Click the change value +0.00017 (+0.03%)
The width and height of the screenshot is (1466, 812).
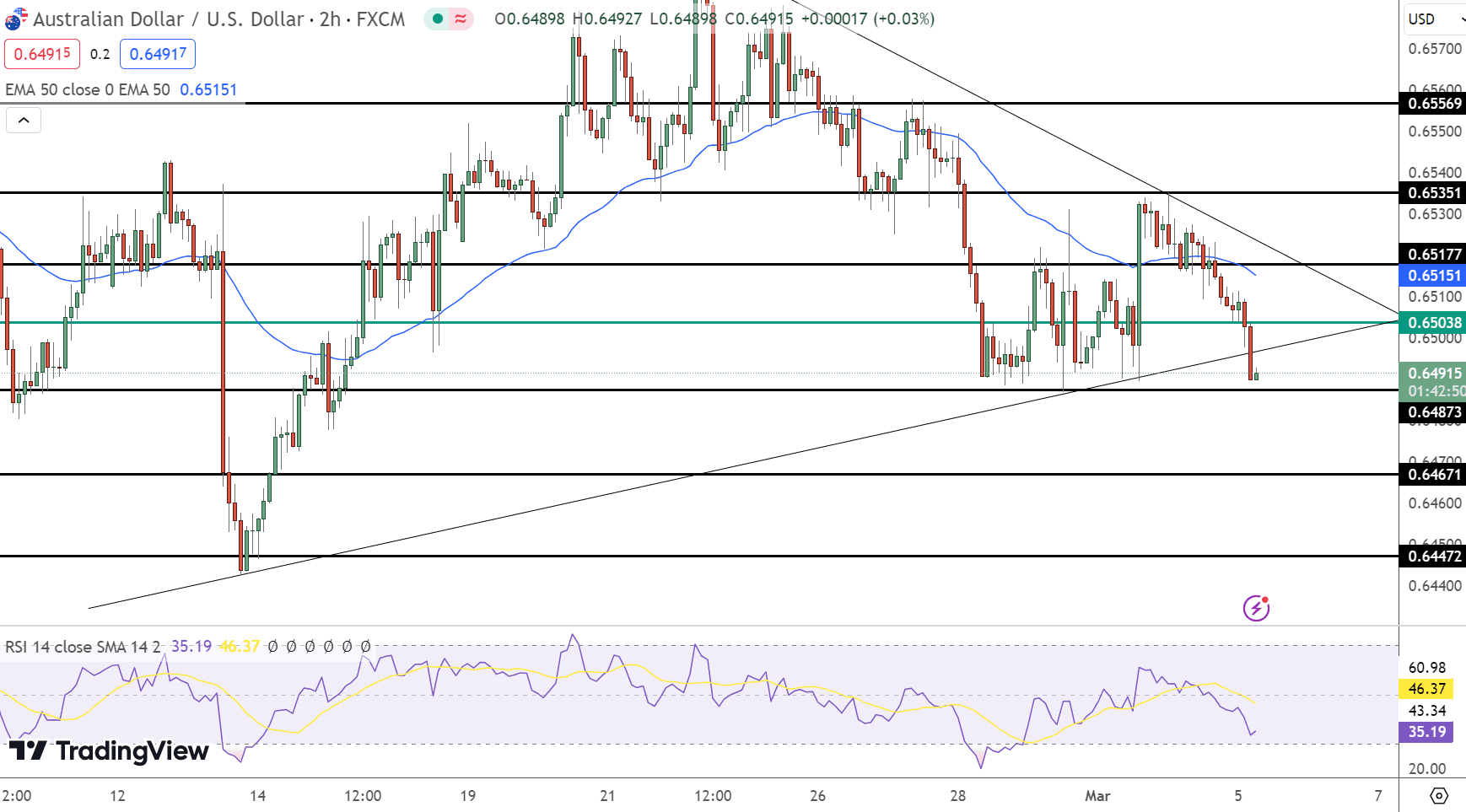click(x=867, y=19)
